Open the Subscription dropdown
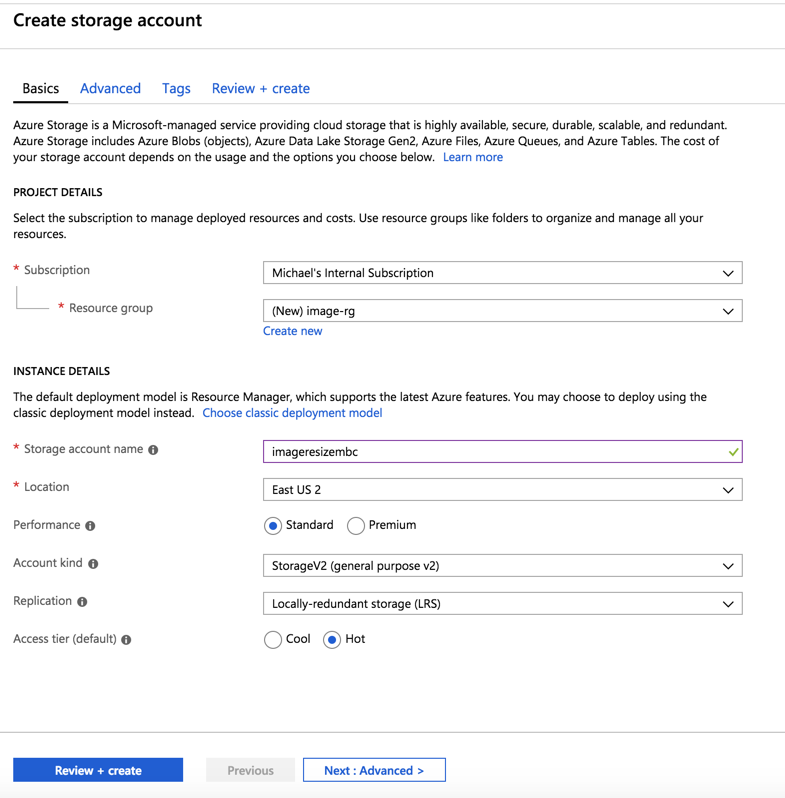 coord(502,273)
